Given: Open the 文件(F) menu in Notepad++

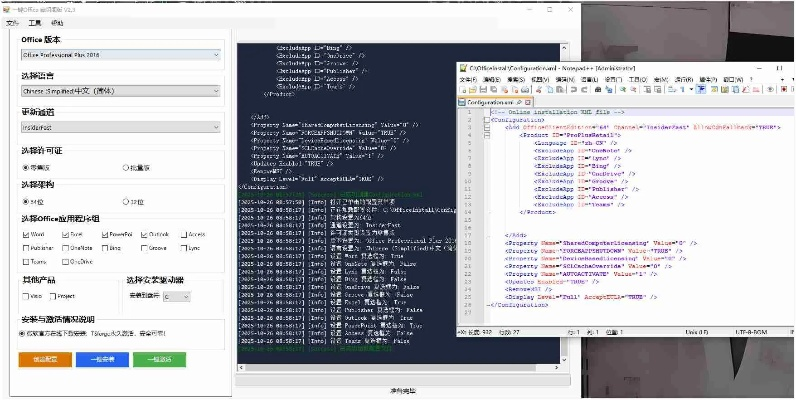Looking at the screenshot, I should (469, 78).
